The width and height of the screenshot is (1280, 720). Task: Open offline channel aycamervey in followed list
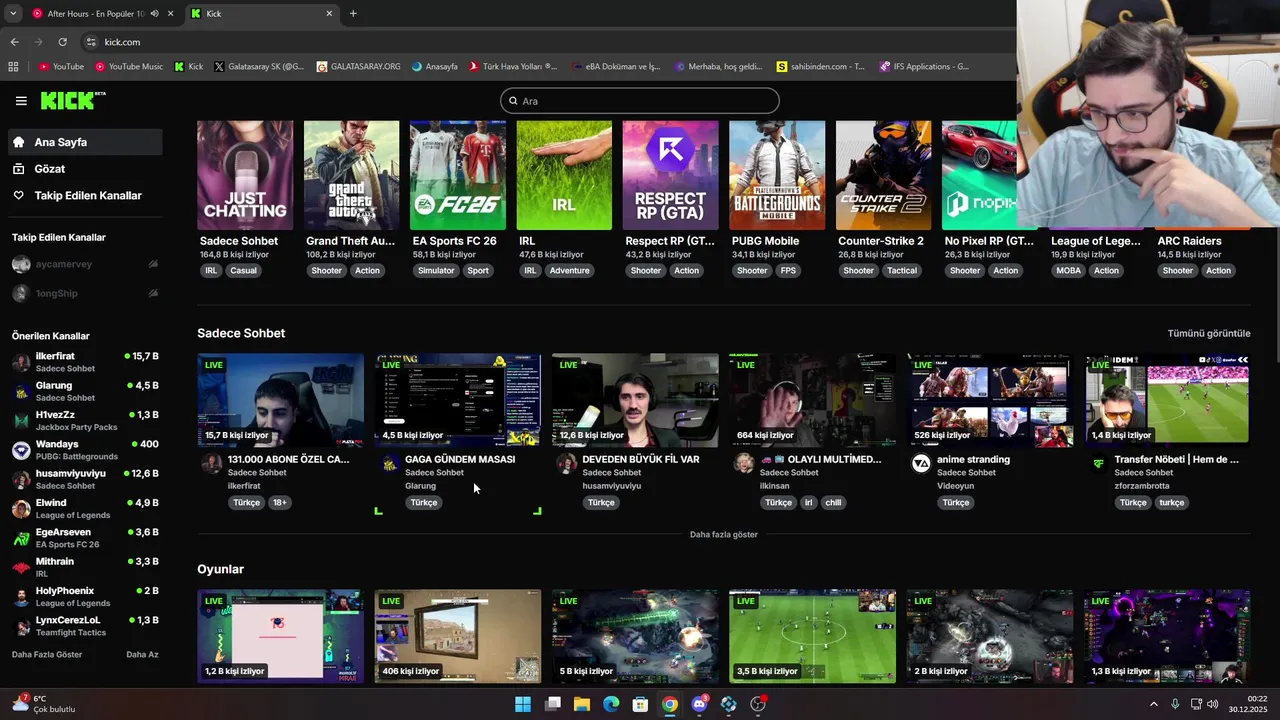[x=85, y=264]
